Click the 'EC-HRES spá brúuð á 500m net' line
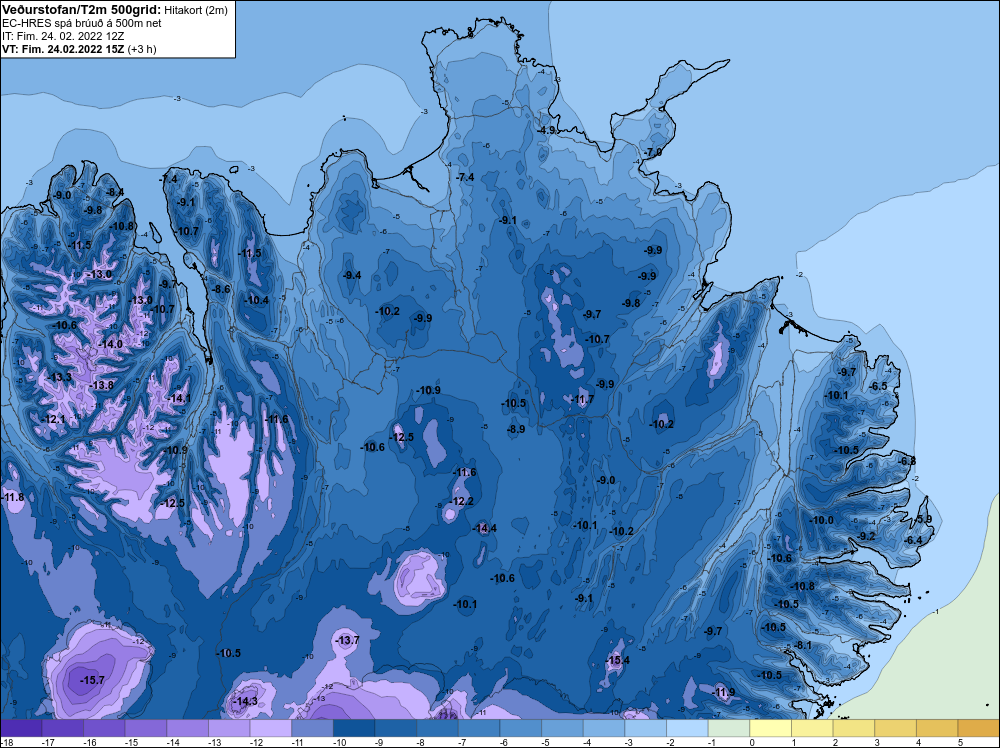Viewport: 1000px width, 748px height. (82, 23)
